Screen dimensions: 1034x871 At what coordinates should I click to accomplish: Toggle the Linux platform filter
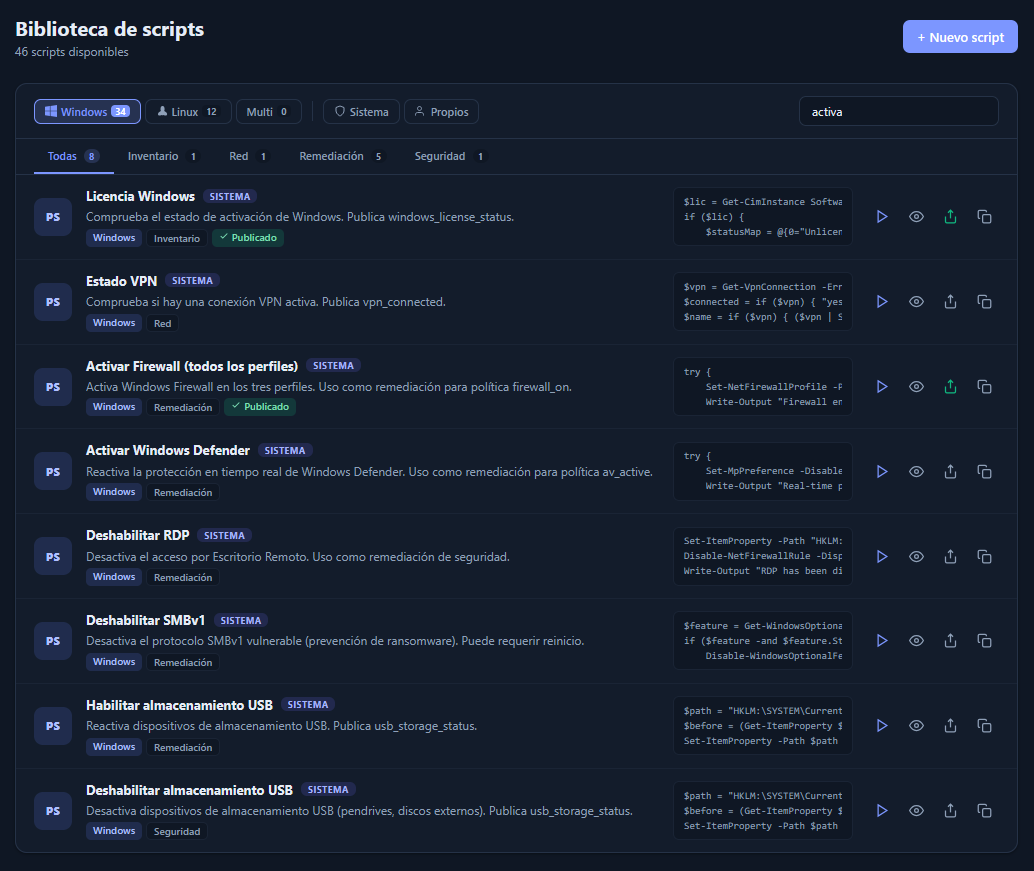pos(188,112)
